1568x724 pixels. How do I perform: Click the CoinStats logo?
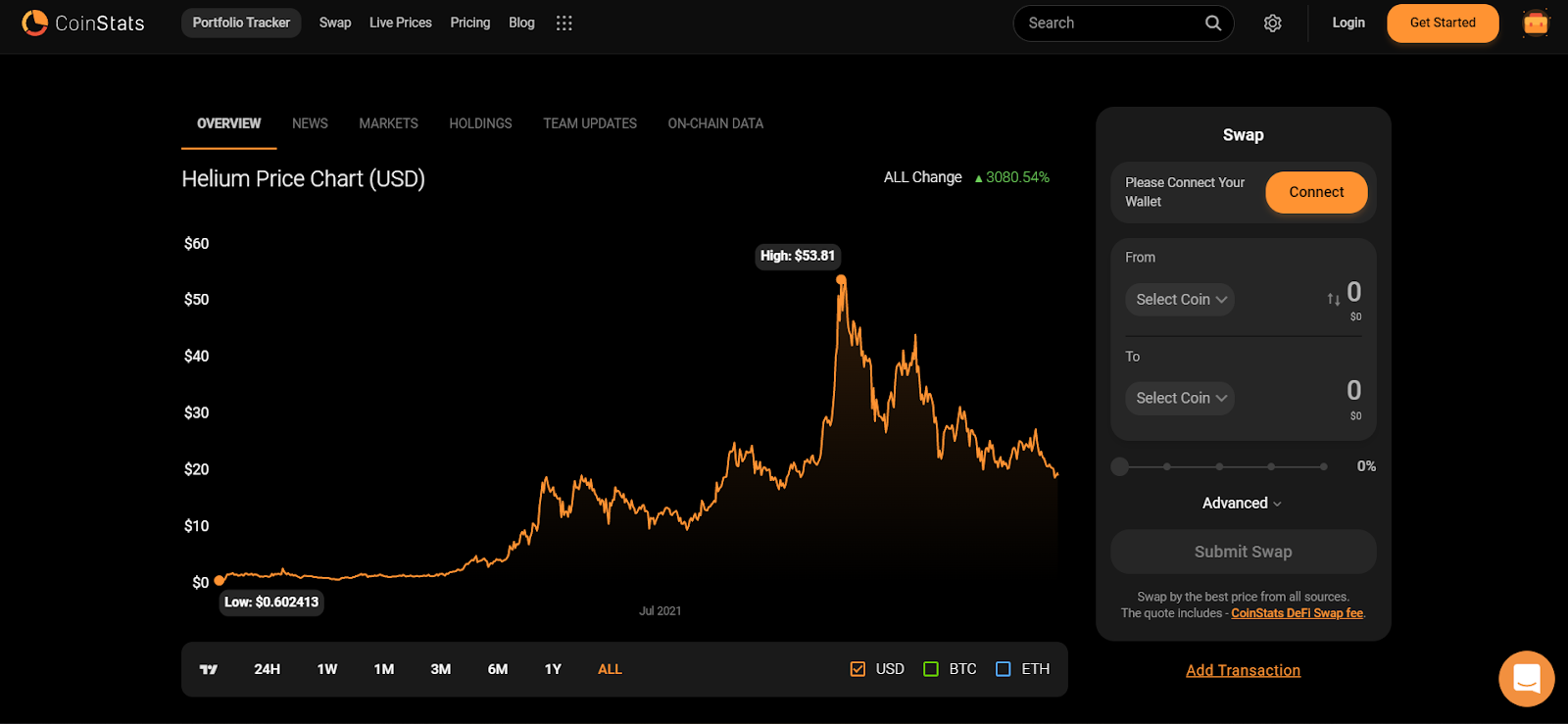83,23
